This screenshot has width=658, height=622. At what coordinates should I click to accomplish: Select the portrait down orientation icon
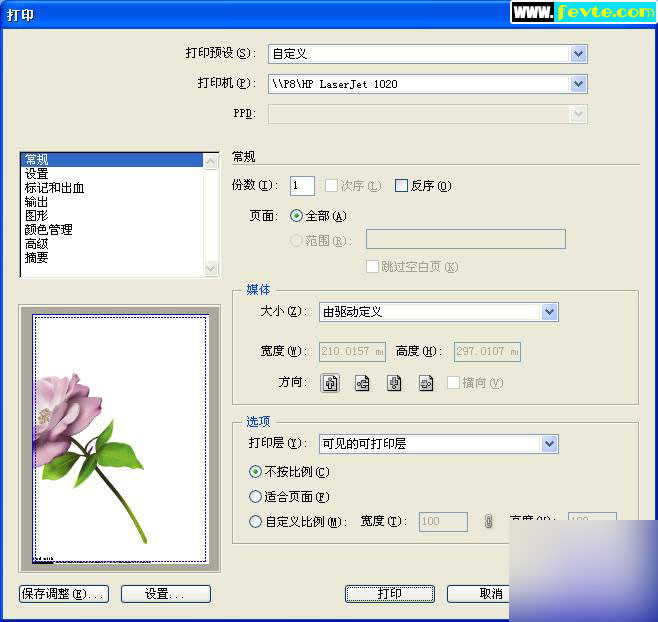point(395,382)
